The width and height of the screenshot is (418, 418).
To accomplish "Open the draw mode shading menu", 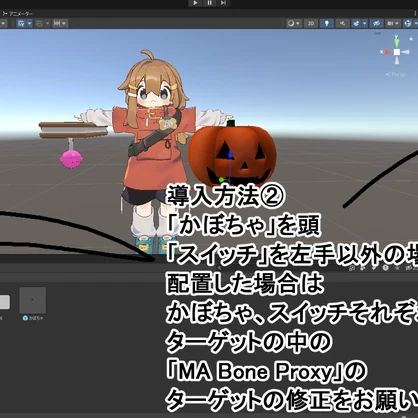I will click(x=294, y=23).
